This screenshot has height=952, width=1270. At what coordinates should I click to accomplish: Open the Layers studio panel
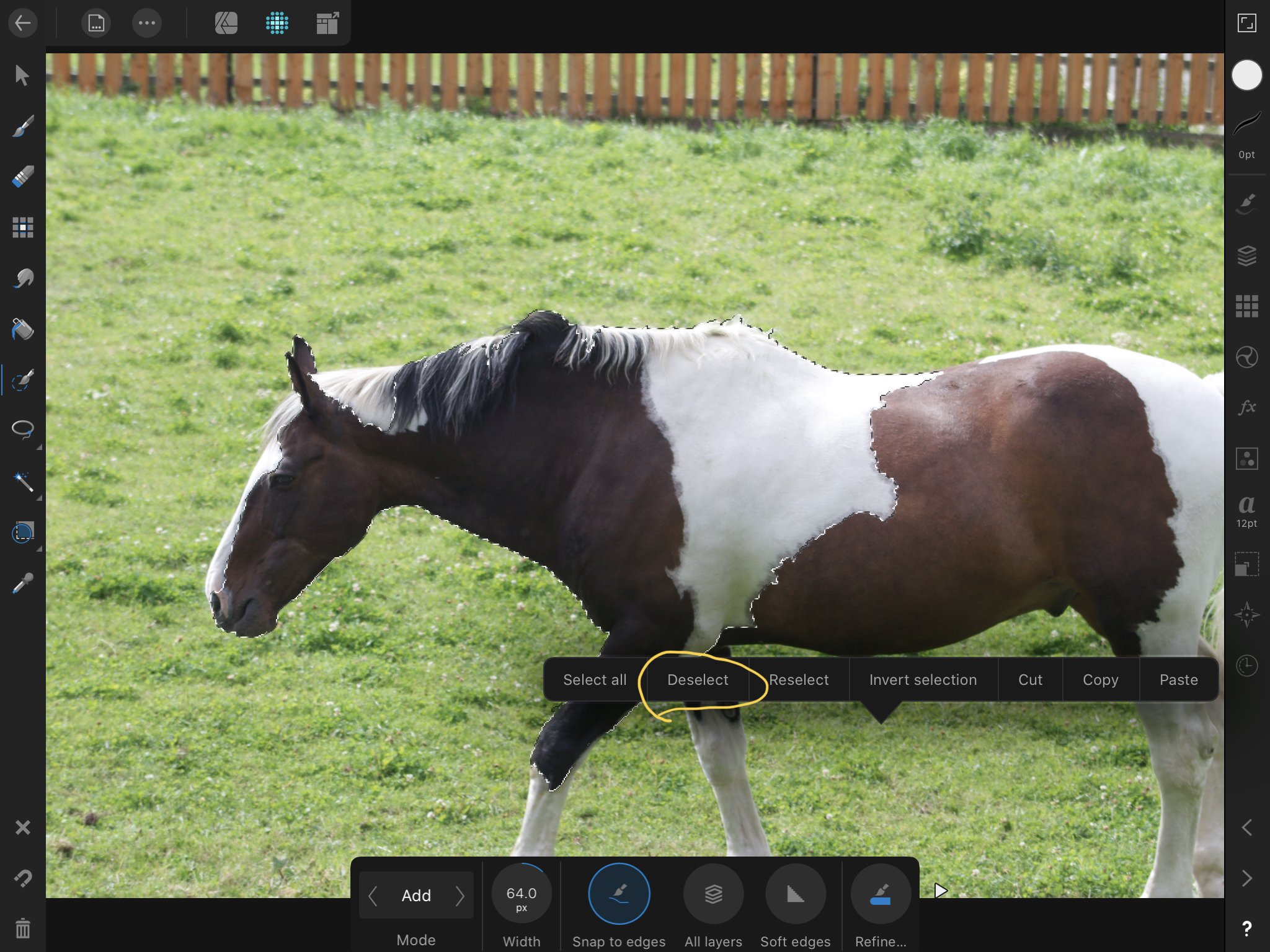click(1247, 255)
